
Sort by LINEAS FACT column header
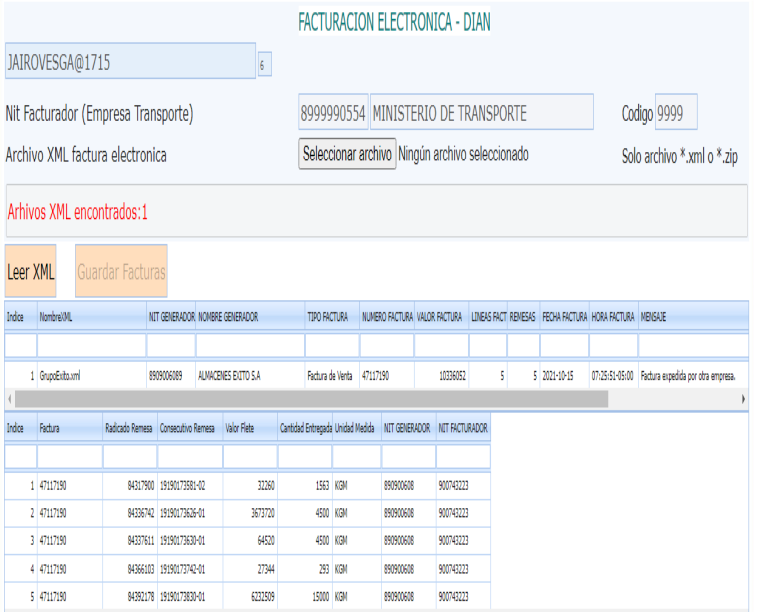click(488, 317)
